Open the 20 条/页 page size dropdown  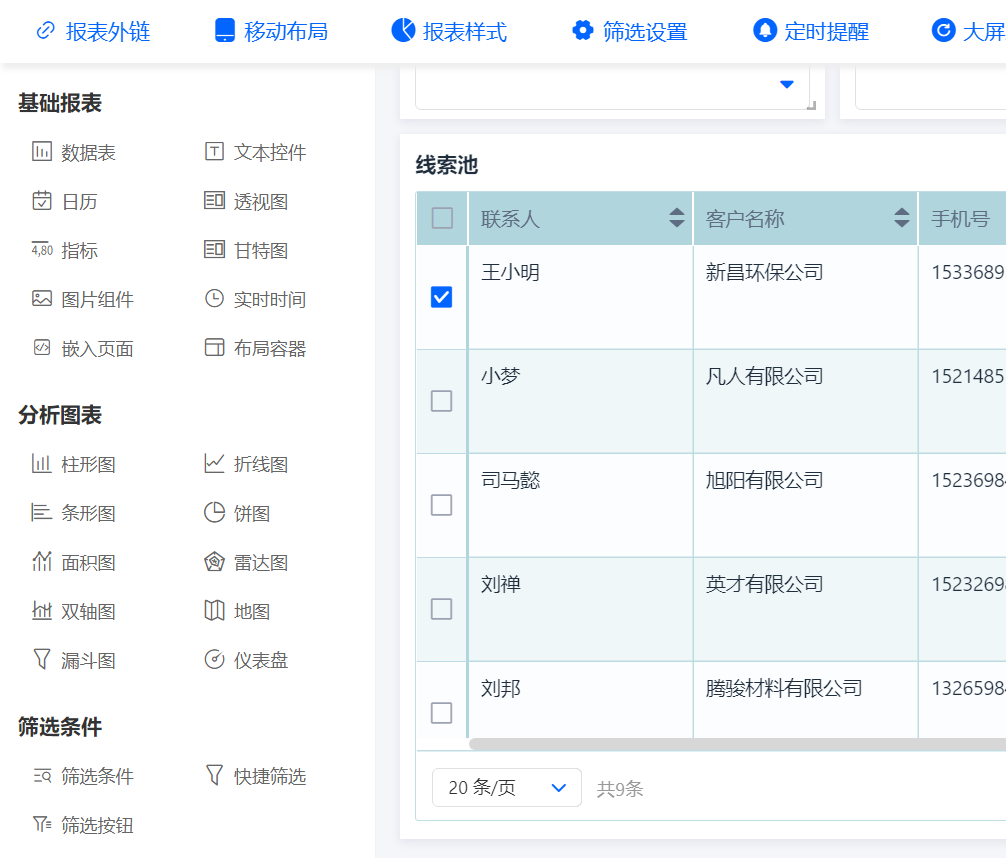506,788
